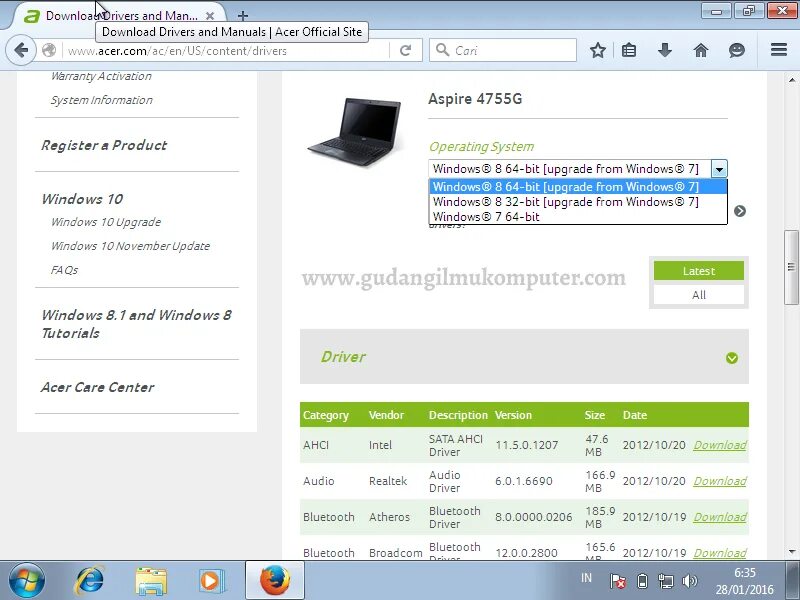Open the bookmarks list icon
Image resolution: width=800 pixels, height=600 pixels.
click(x=629, y=50)
